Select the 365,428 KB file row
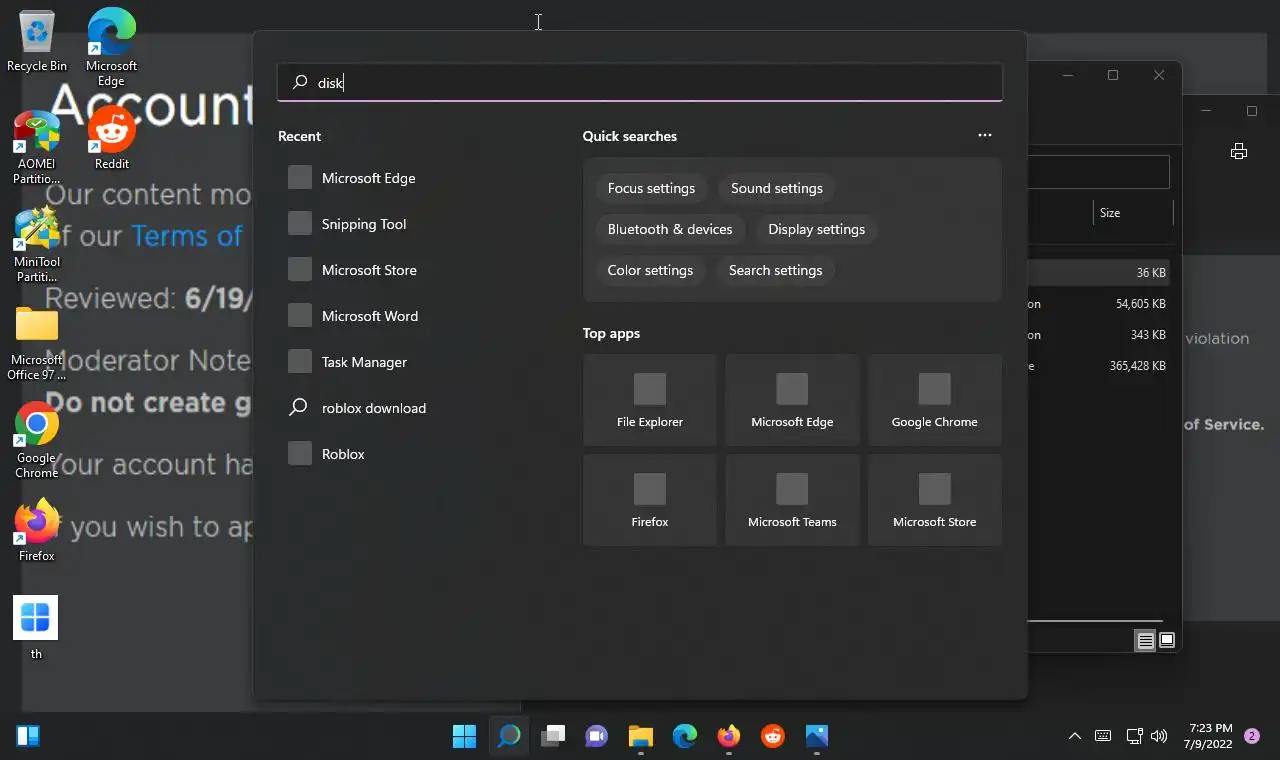Screen dimensions: 1280x760 tap(1099, 366)
